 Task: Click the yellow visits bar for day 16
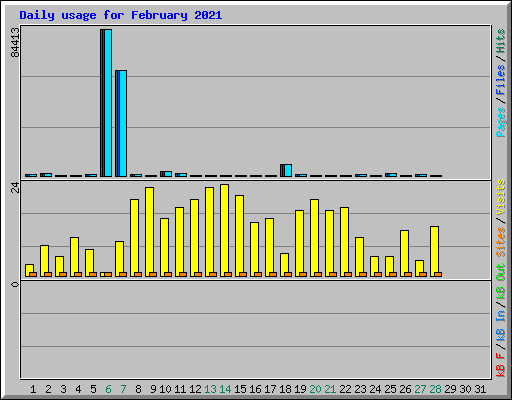(254, 249)
